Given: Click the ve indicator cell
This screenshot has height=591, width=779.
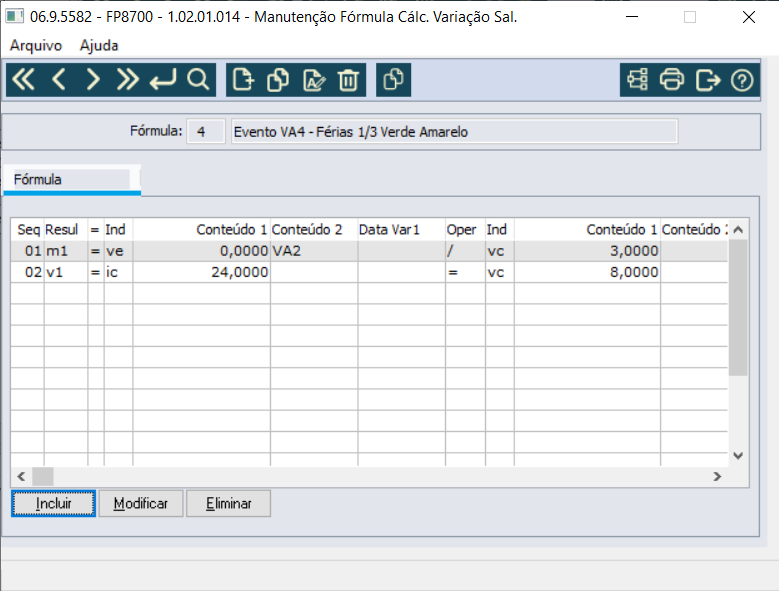Looking at the screenshot, I should 118,251.
